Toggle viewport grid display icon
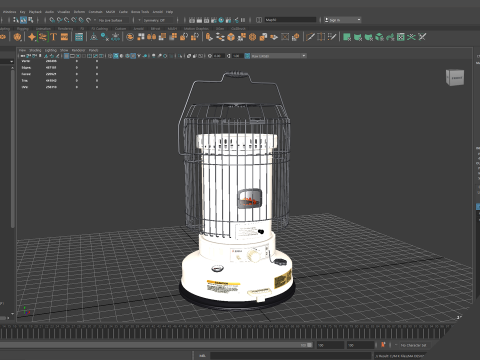This screenshot has height=360, width=480. coord(66,56)
